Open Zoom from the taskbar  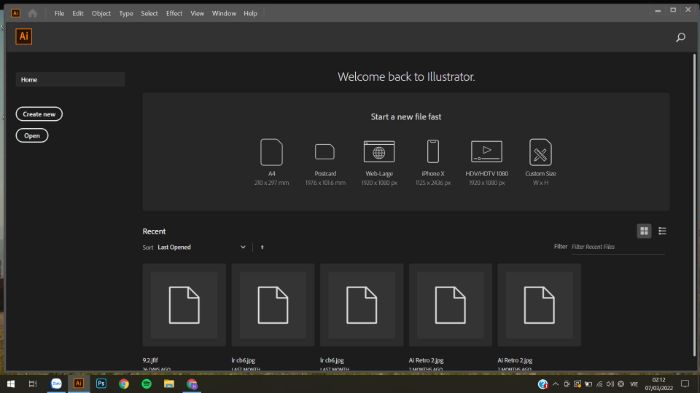click(56, 384)
